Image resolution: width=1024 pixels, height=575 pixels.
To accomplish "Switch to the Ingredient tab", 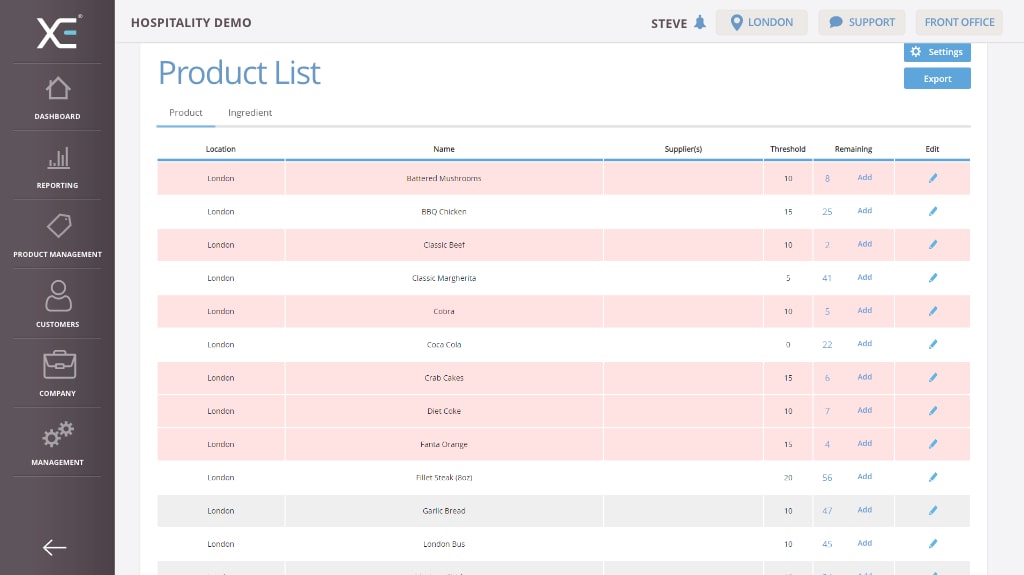I will tap(250, 113).
